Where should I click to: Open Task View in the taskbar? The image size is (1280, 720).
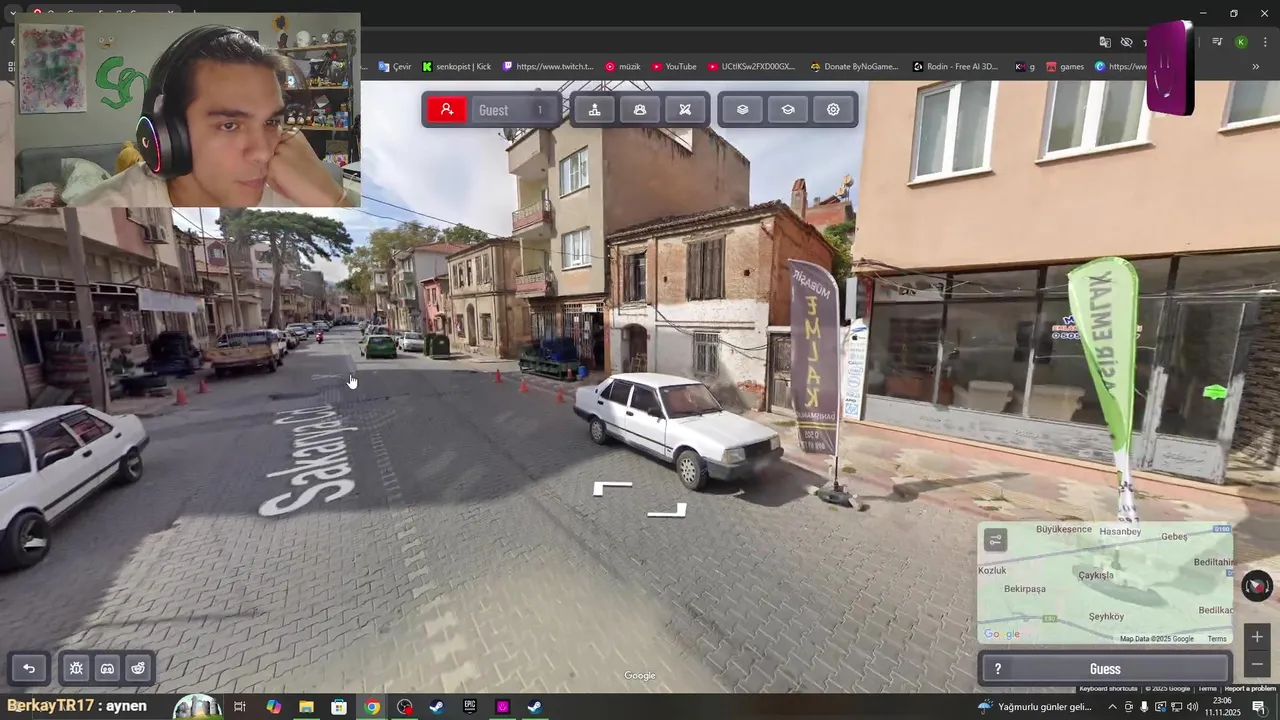pyautogui.click(x=240, y=707)
